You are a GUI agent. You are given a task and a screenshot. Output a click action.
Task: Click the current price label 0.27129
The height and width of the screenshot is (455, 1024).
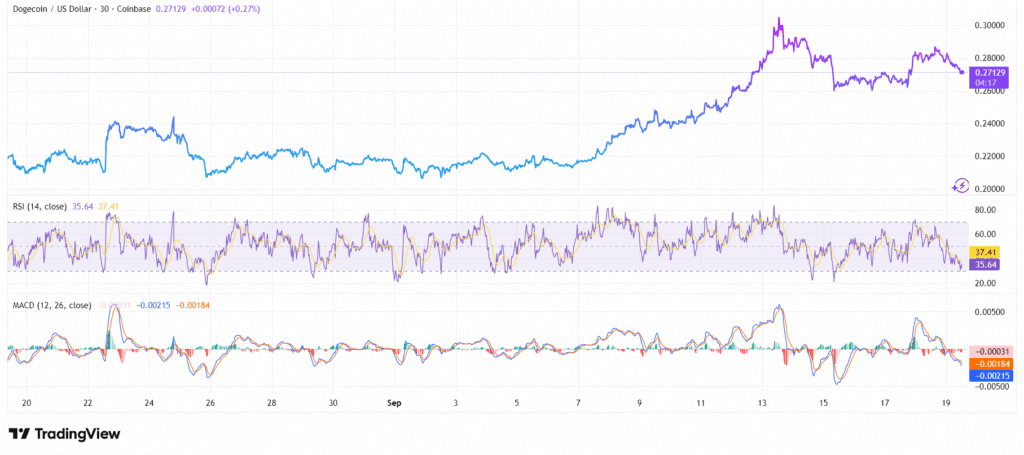coord(990,72)
